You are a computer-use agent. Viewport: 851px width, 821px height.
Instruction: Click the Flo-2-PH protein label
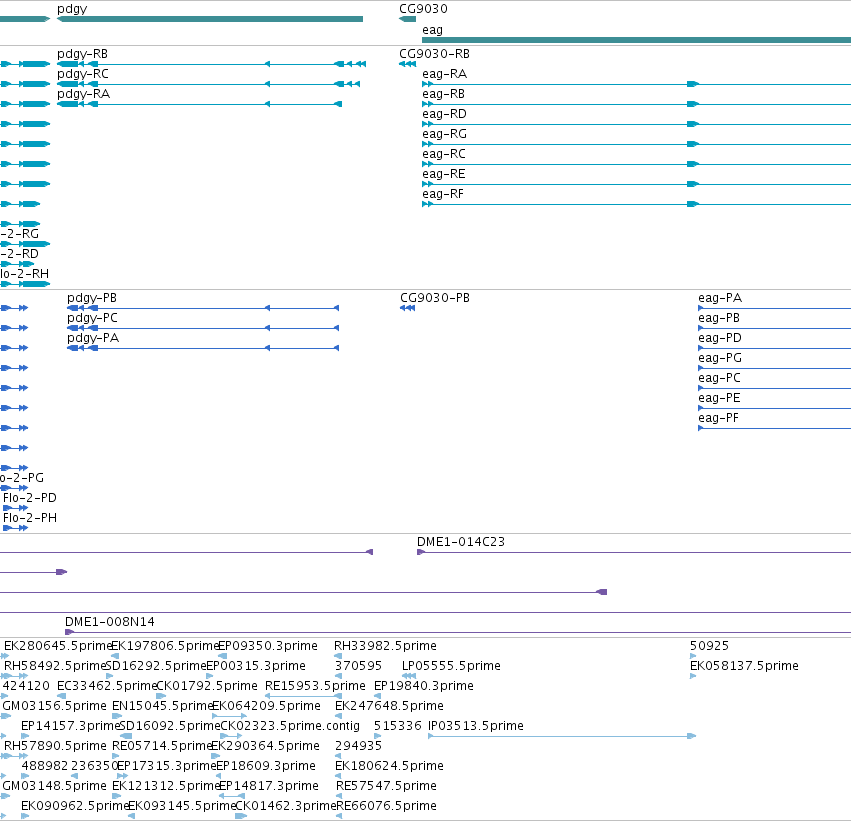click(30, 518)
